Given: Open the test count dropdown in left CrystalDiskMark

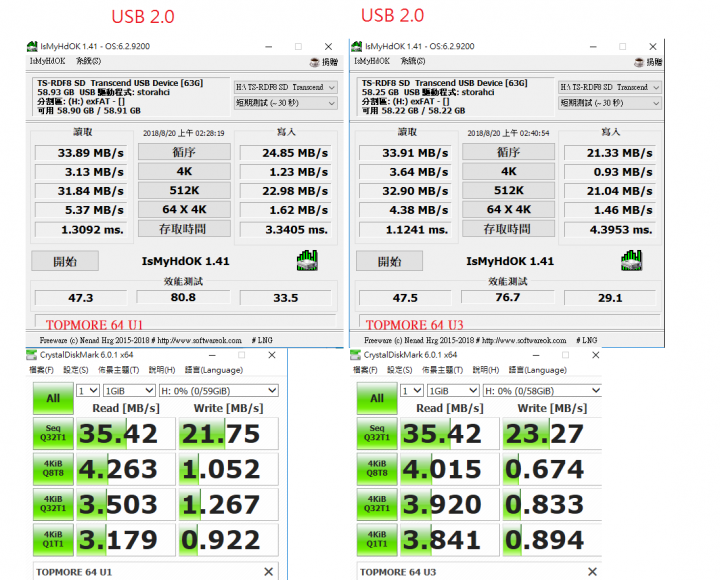Looking at the screenshot, I should (88, 391).
